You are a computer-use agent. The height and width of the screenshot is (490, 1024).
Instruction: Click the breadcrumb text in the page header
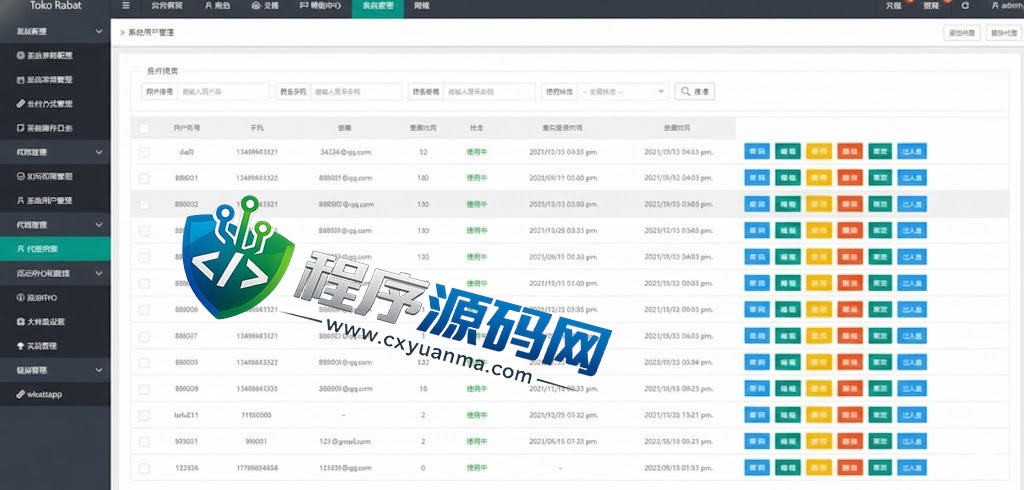click(x=151, y=32)
